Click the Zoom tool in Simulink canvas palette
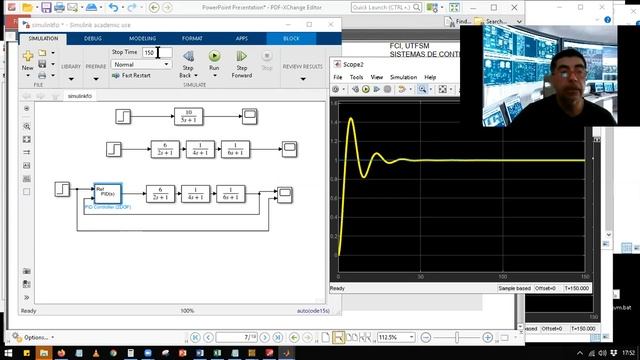 (27, 127)
